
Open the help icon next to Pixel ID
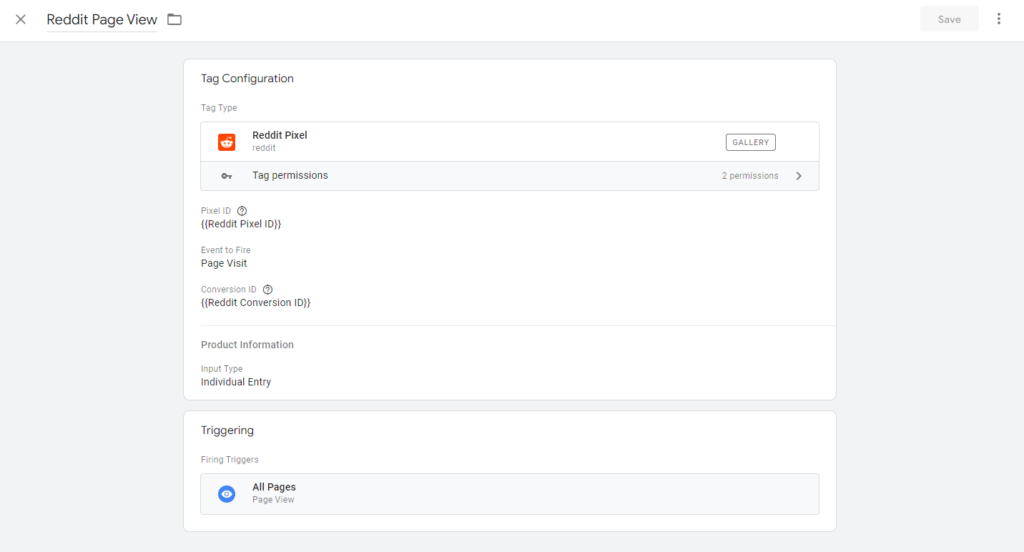242,211
